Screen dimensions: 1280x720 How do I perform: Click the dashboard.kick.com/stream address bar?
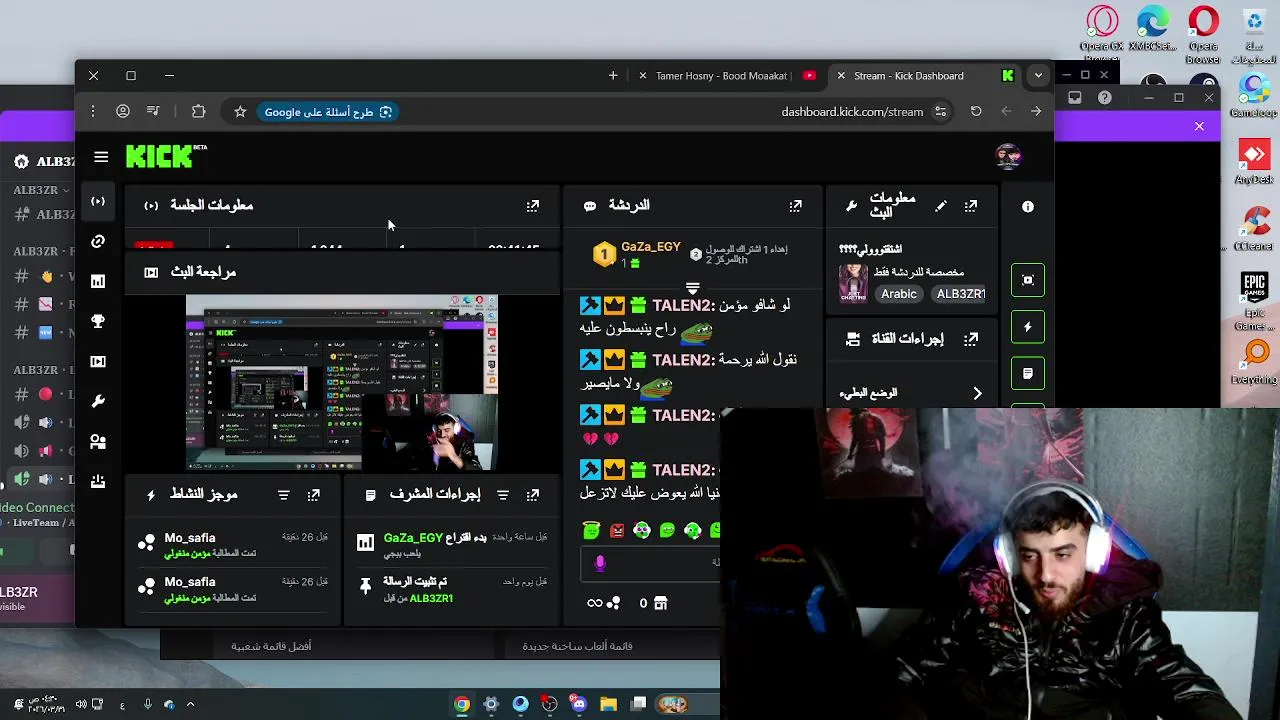pyautogui.click(x=852, y=112)
